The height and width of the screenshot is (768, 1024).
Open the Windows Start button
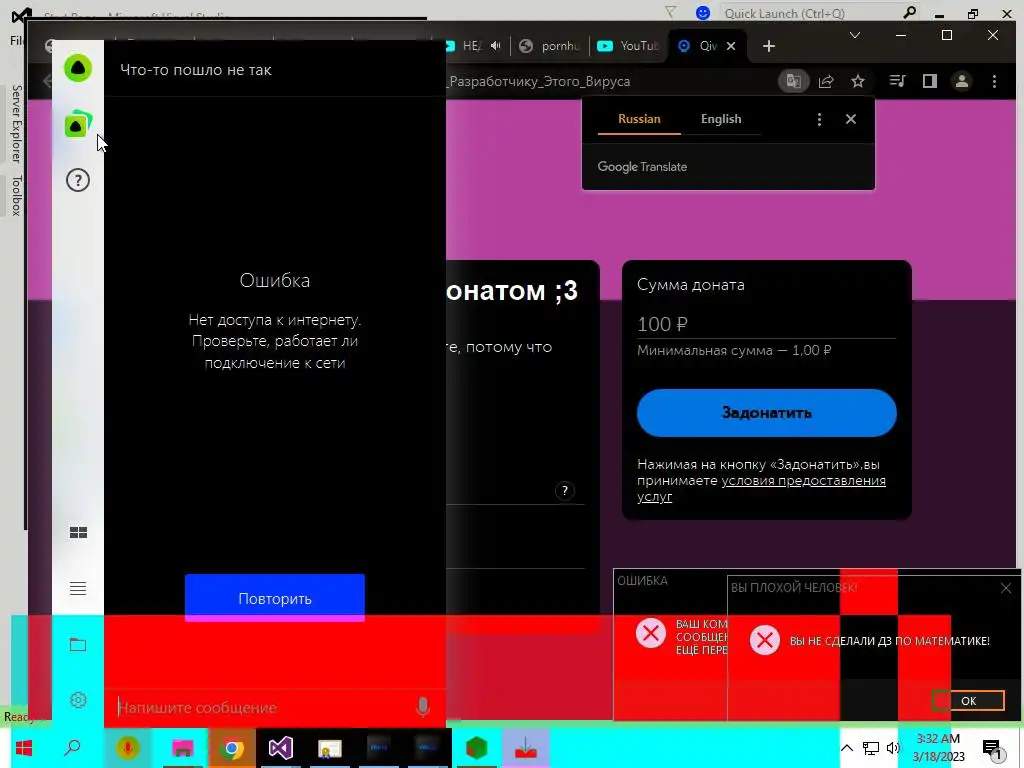click(x=24, y=748)
